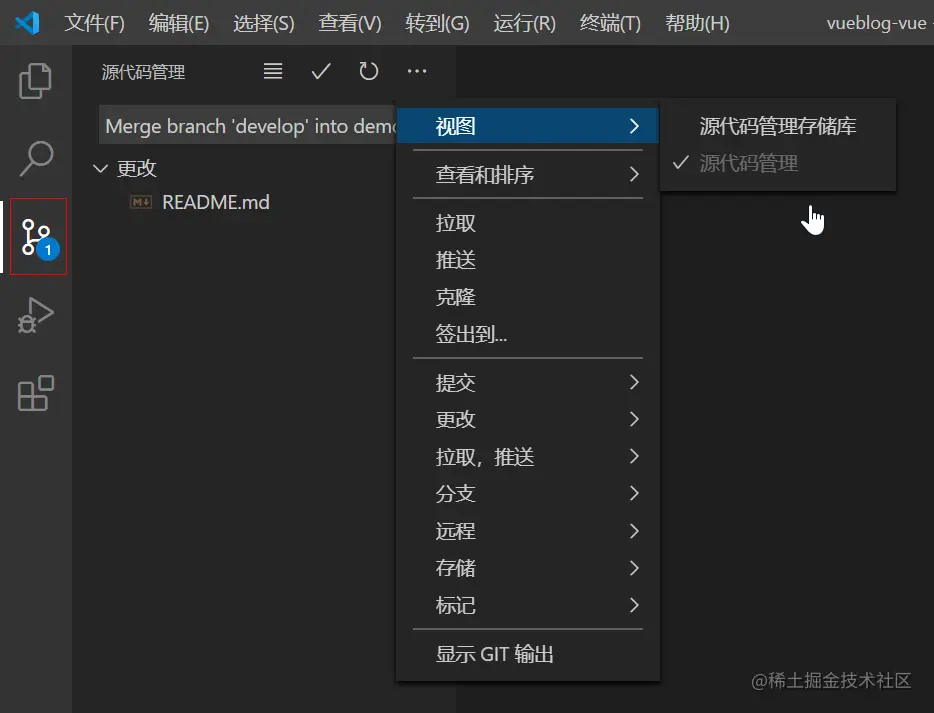Select 克隆 from the context menu

528,297
